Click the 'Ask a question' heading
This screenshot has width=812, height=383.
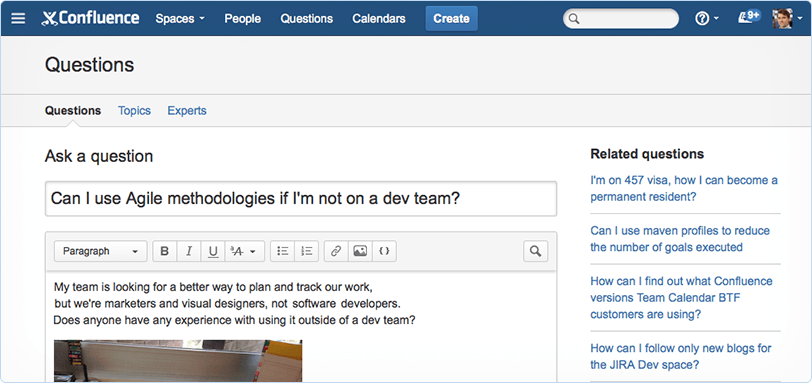[99, 156]
